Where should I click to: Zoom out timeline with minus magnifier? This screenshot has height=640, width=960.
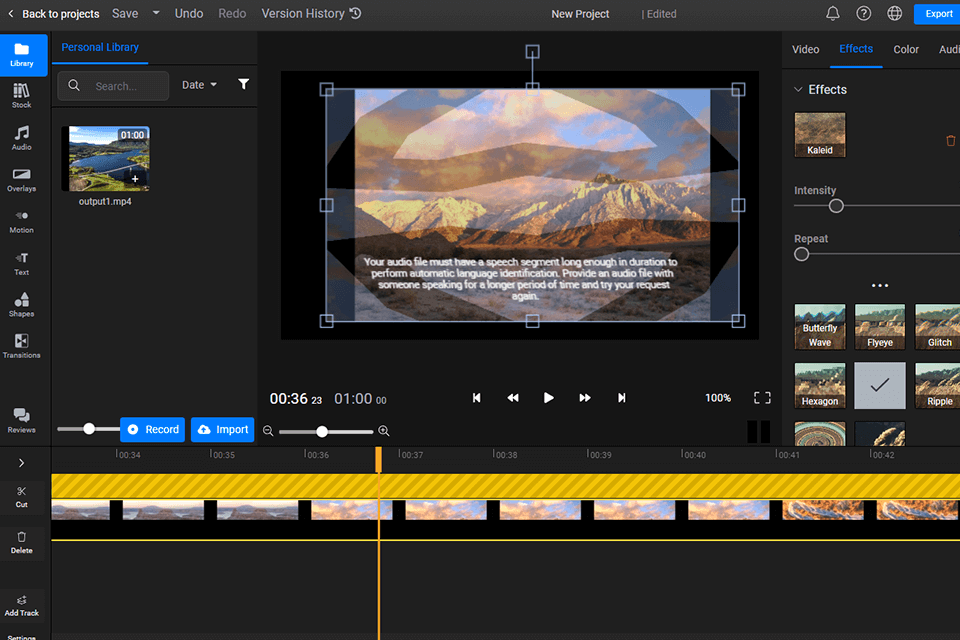(x=268, y=431)
